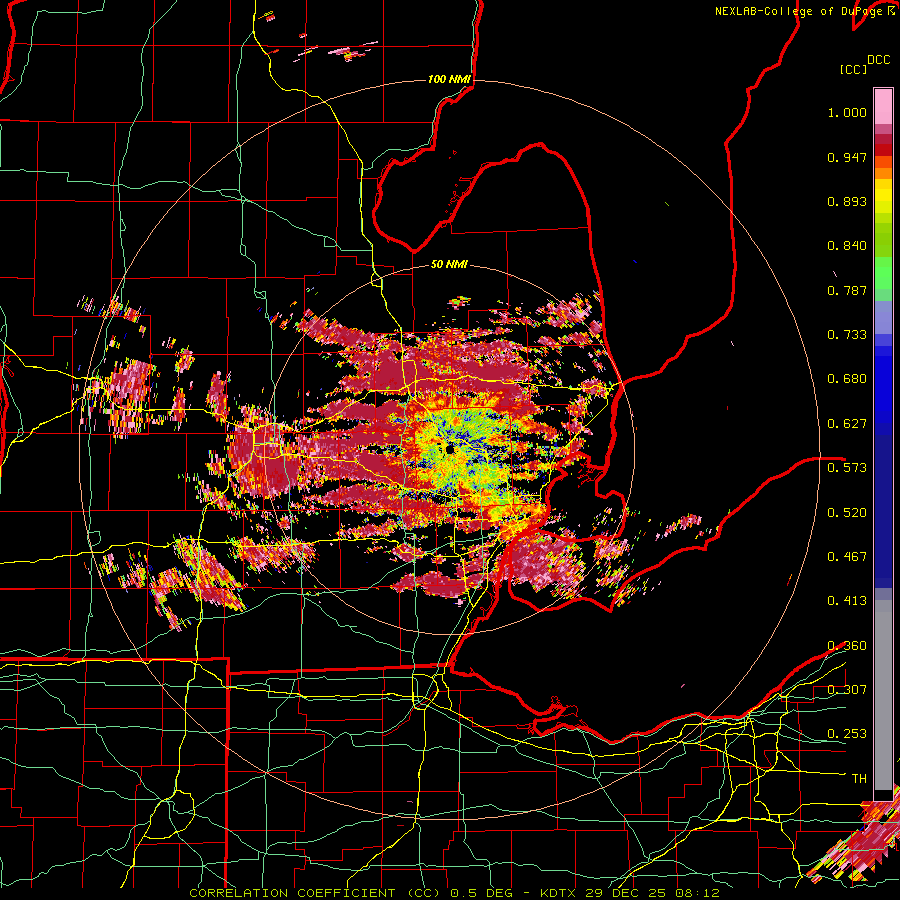The width and height of the screenshot is (900, 900).
Task: Click the 0.627 value on the color scale
Action: (x=847, y=424)
